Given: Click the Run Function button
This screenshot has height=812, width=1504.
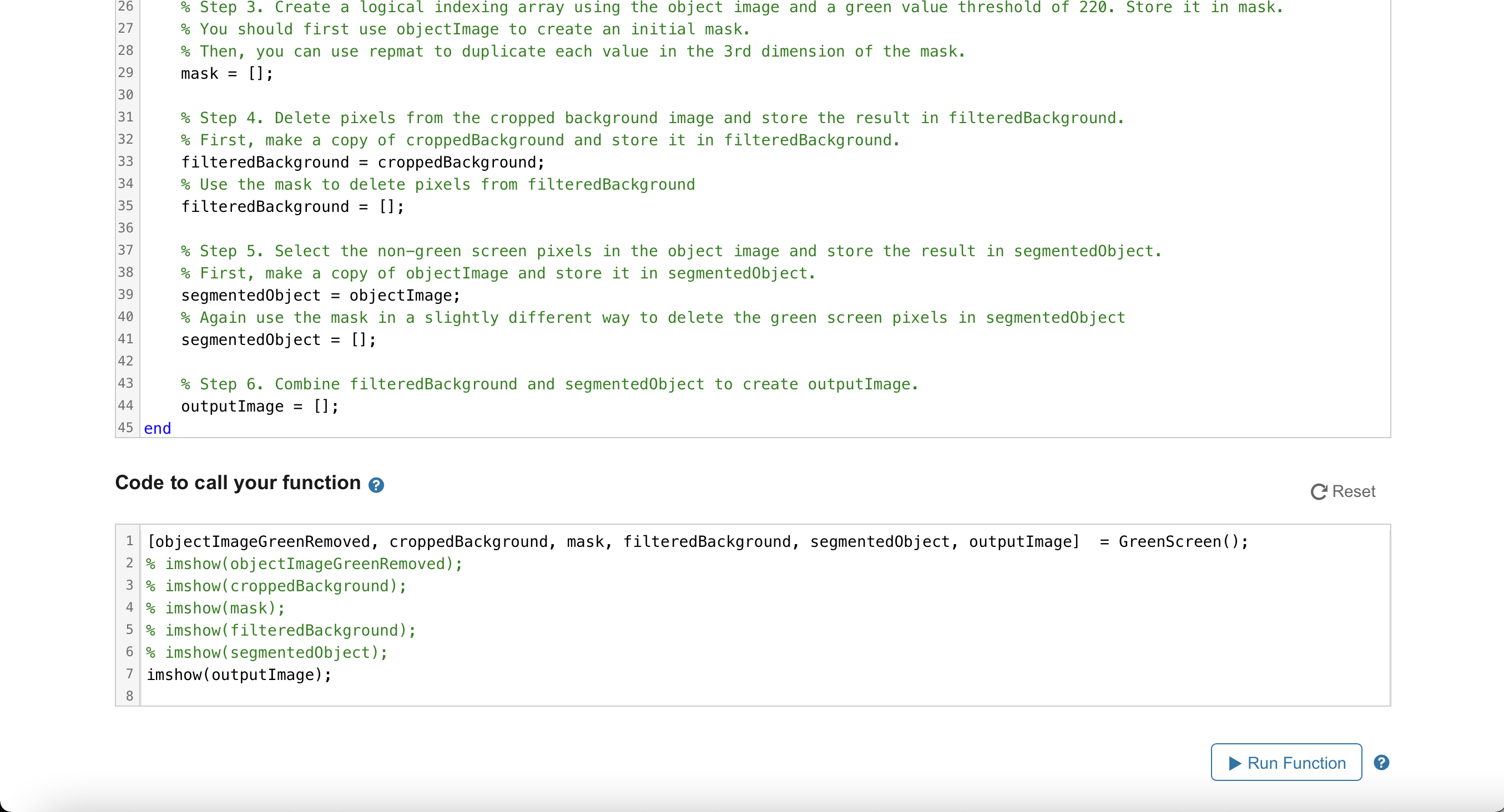Looking at the screenshot, I should click(x=1286, y=763).
